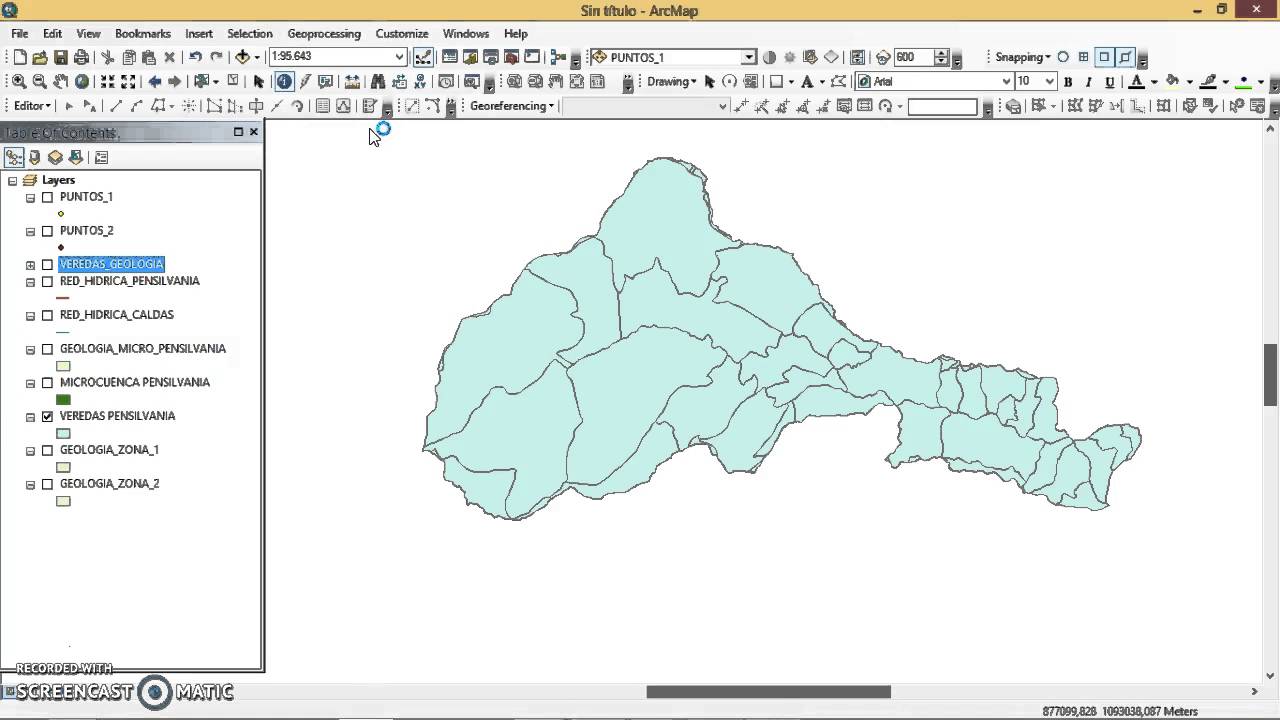Expand the VEREDAS_GEOLOGIA layer

pos(30,264)
